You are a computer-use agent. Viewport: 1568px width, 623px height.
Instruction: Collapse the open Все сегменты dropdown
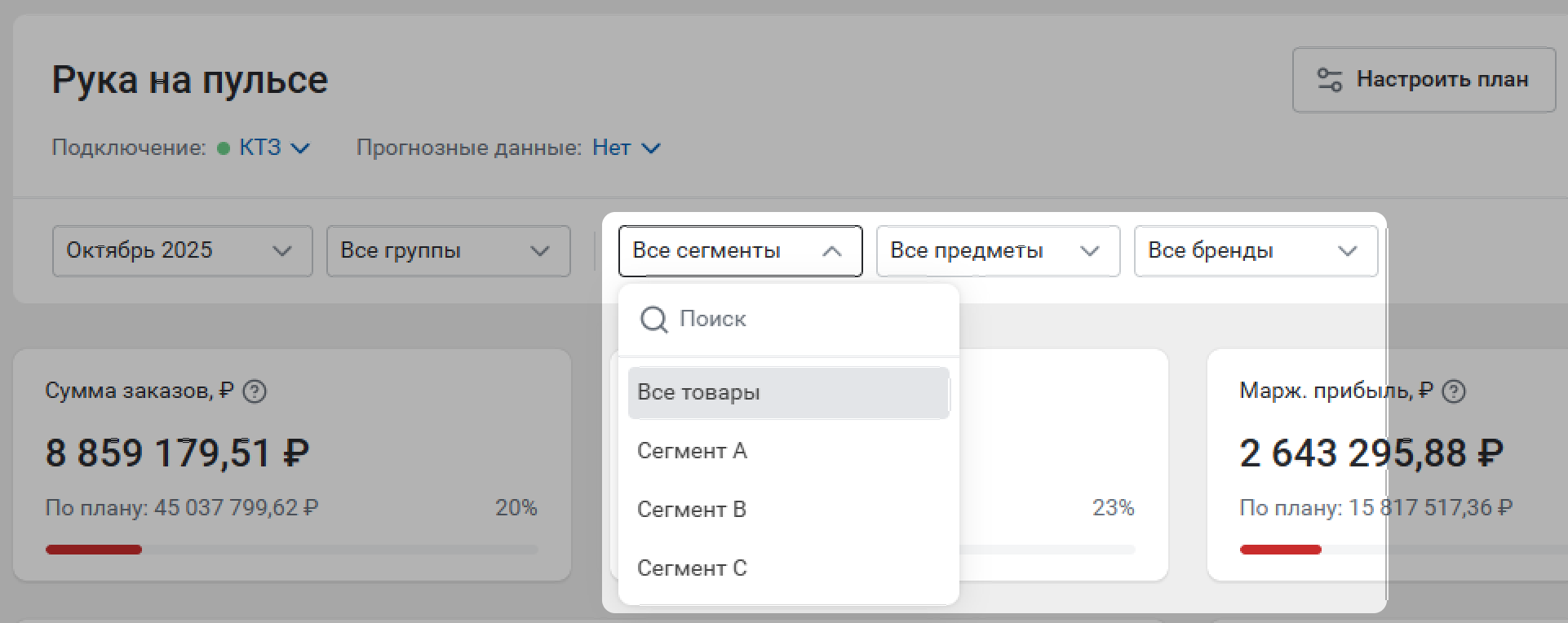coord(740,250)
